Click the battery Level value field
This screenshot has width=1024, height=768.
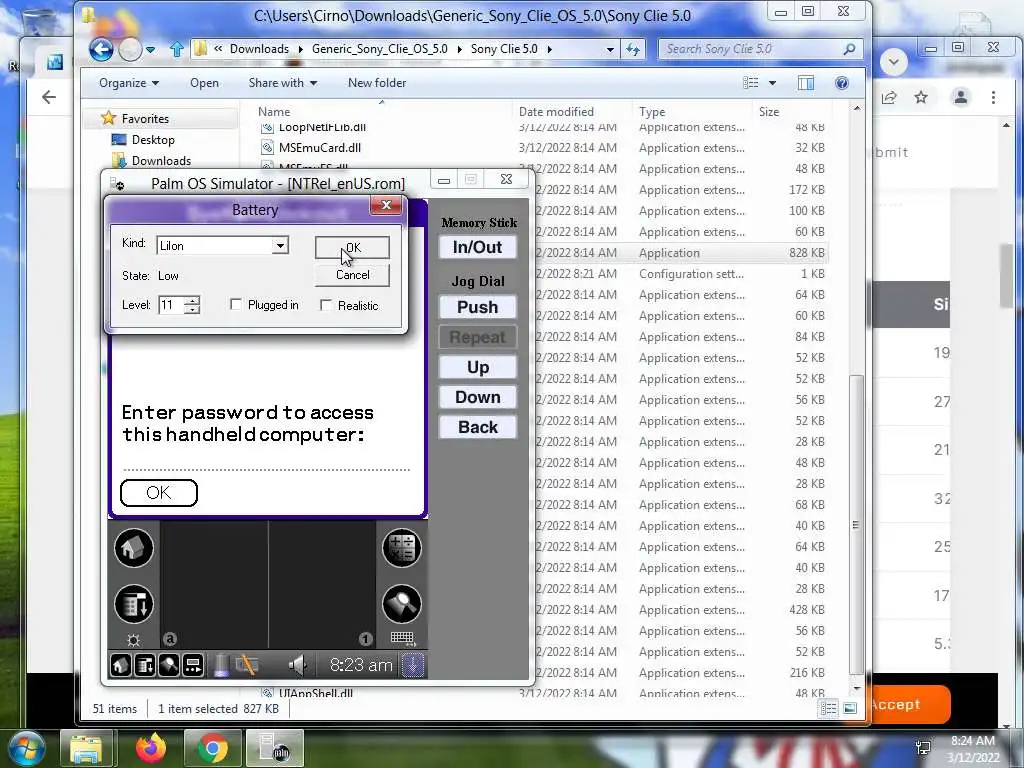pyautogui.click(x=172, y=305)
